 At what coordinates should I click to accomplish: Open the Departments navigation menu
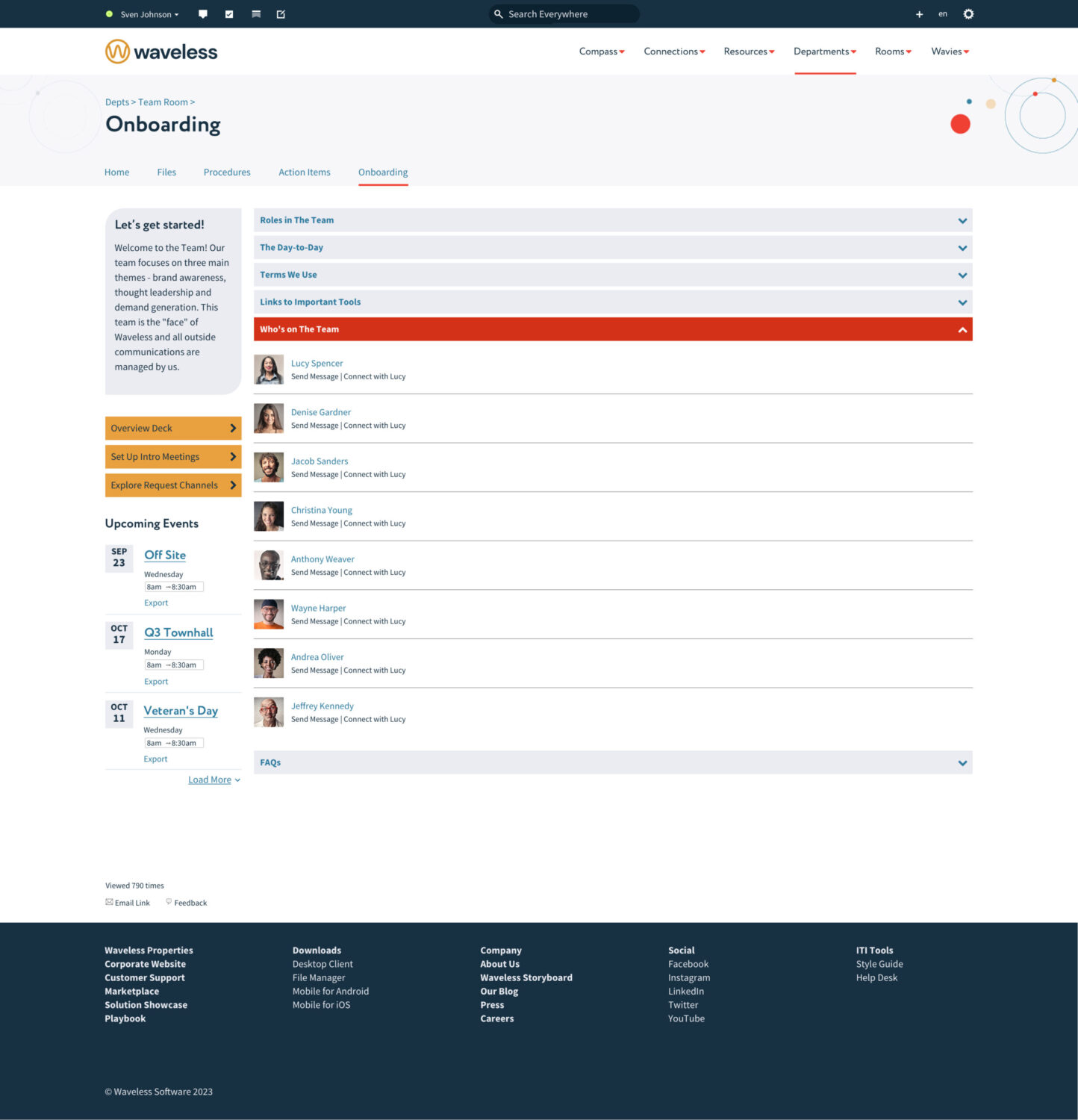tap(824, 52)
